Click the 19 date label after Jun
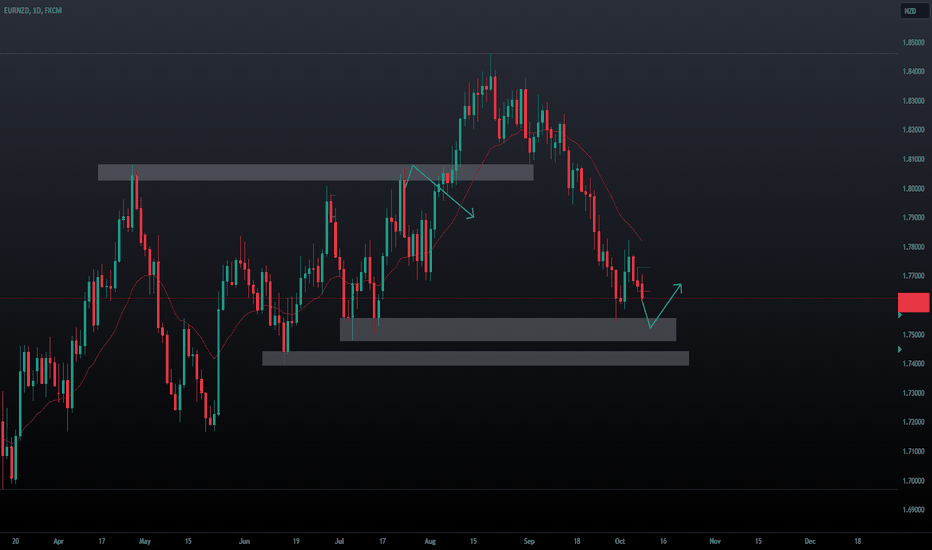Image resolution: width=932 pixels, height=550 pixels. click(x=296, y=542)
